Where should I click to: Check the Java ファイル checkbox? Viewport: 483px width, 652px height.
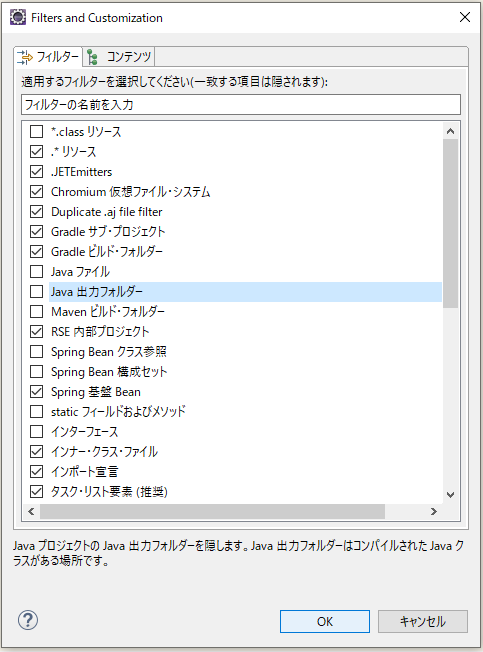(37, 272)
